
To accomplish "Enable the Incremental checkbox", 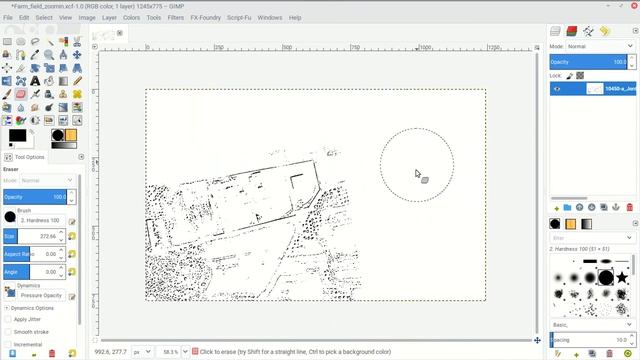I will (8, 344).
